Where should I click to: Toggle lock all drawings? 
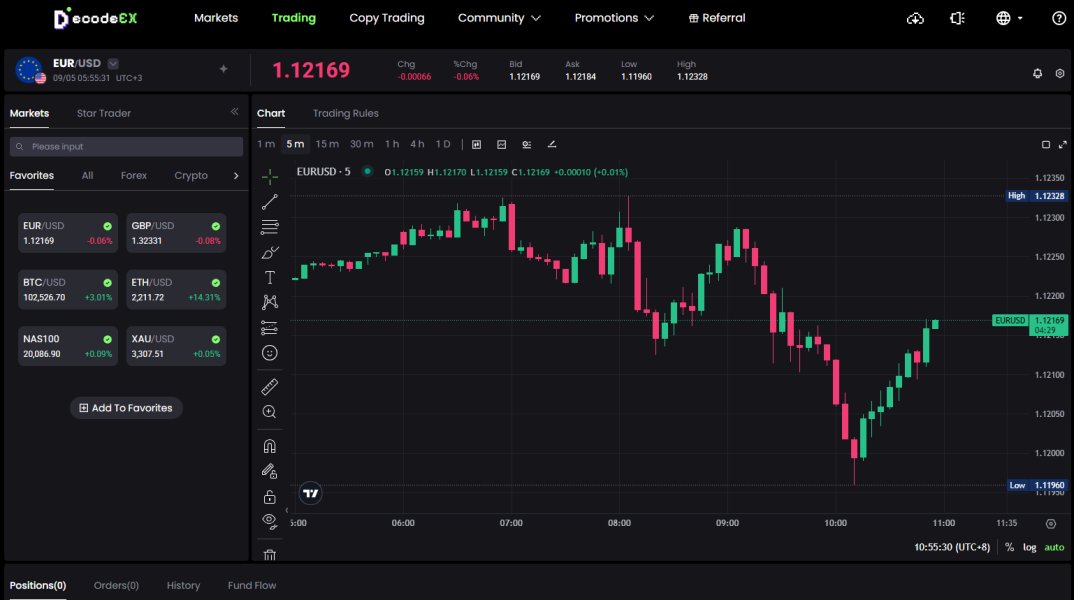tap(269, 497)
